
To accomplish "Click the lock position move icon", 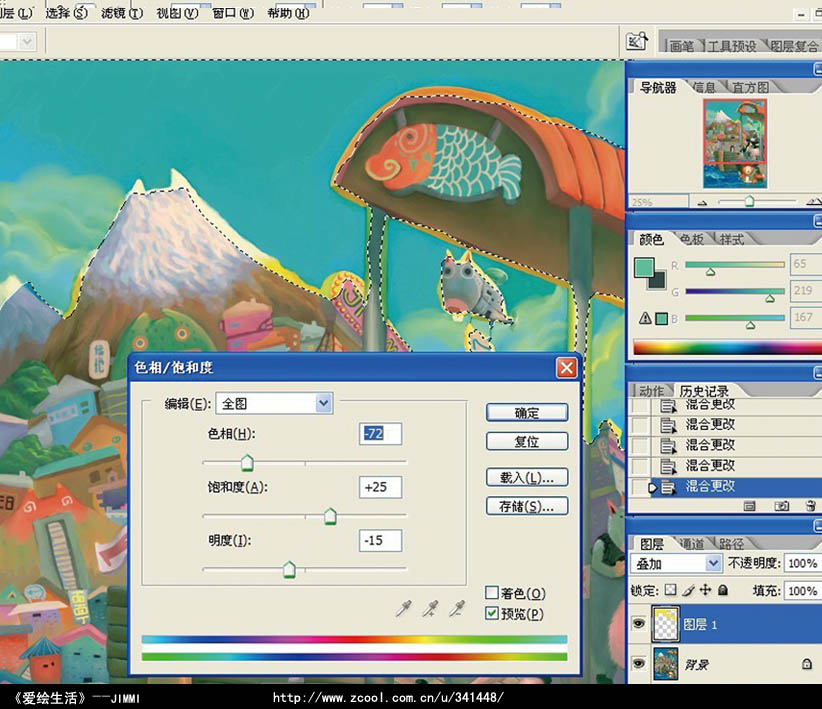I will pos(706,590).
